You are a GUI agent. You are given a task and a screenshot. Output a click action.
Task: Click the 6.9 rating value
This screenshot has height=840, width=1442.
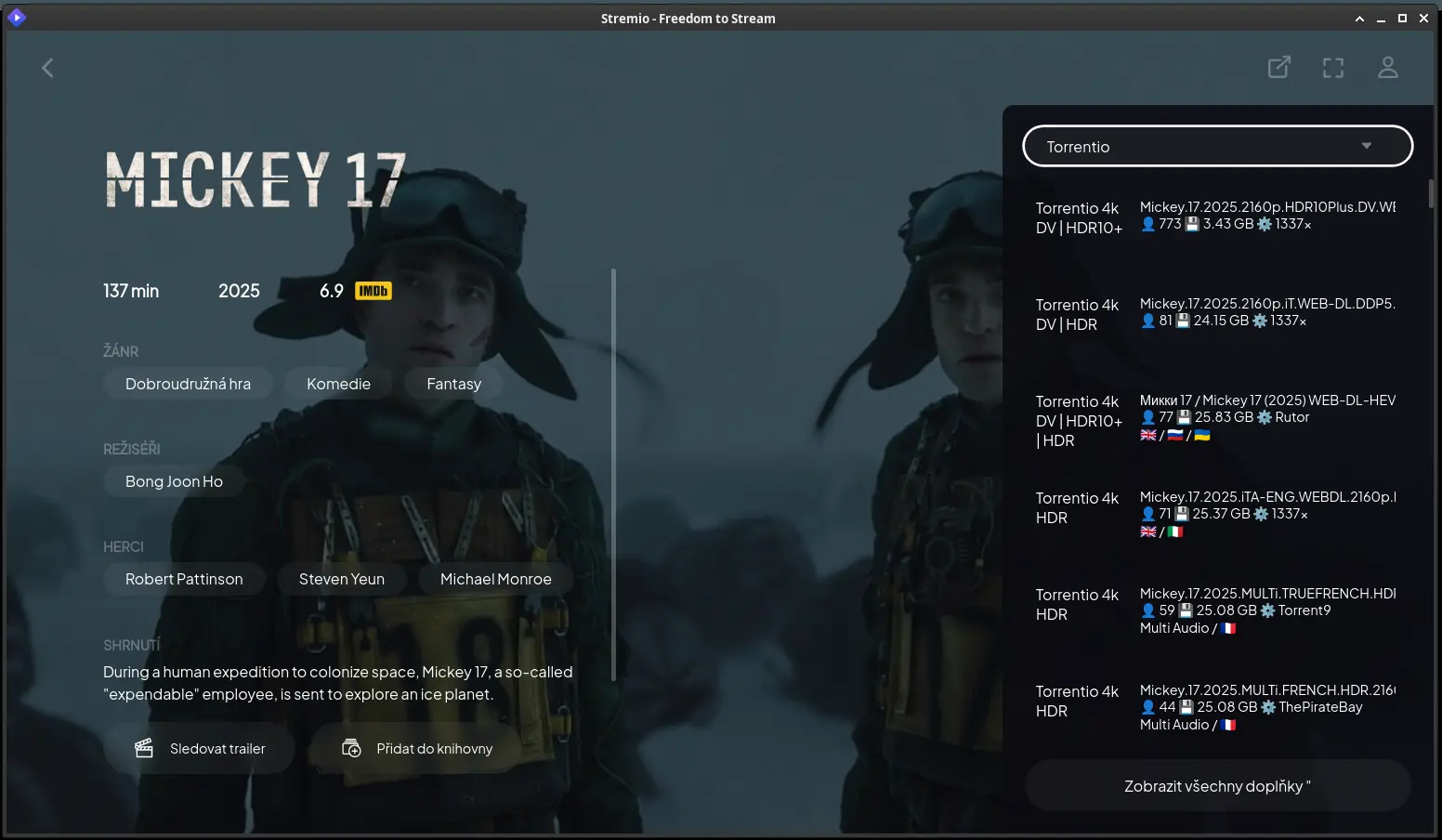pyautogui.click(x=332, y=291)
